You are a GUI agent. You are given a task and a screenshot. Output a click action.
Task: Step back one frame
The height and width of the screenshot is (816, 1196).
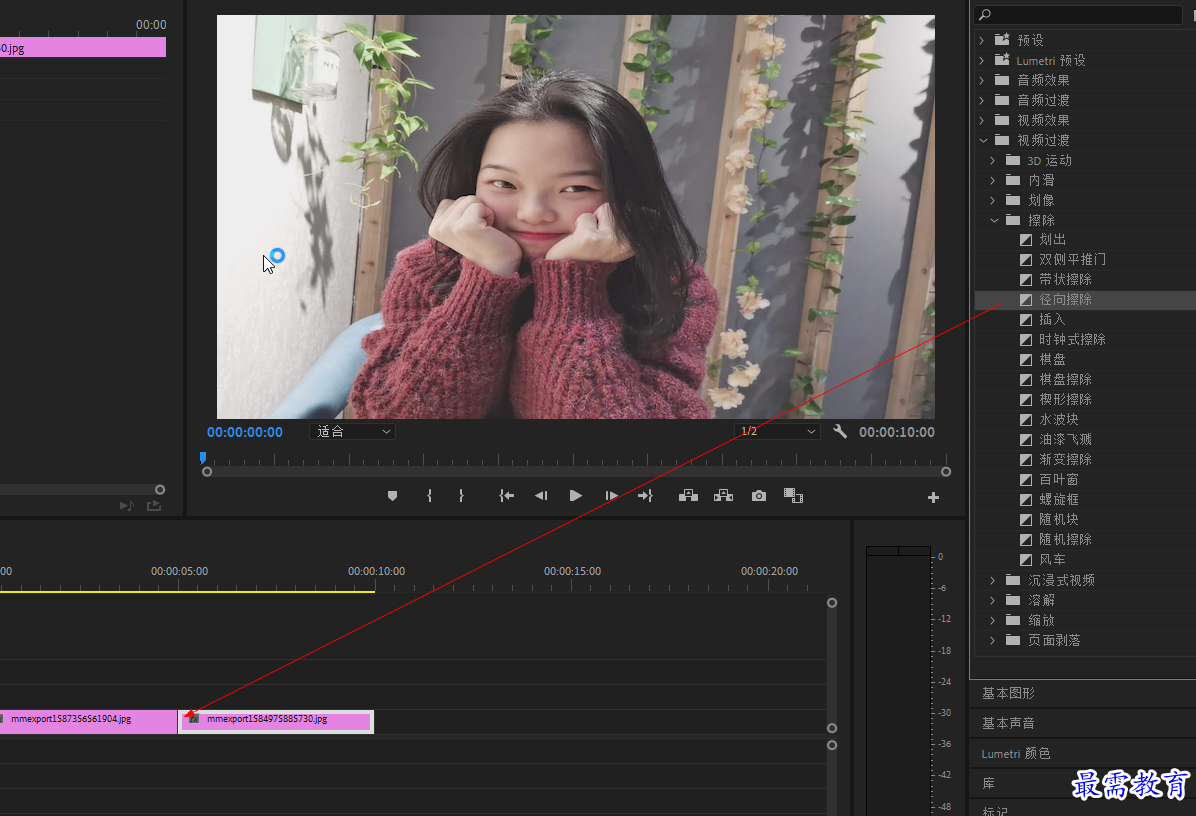pos(541,496)
